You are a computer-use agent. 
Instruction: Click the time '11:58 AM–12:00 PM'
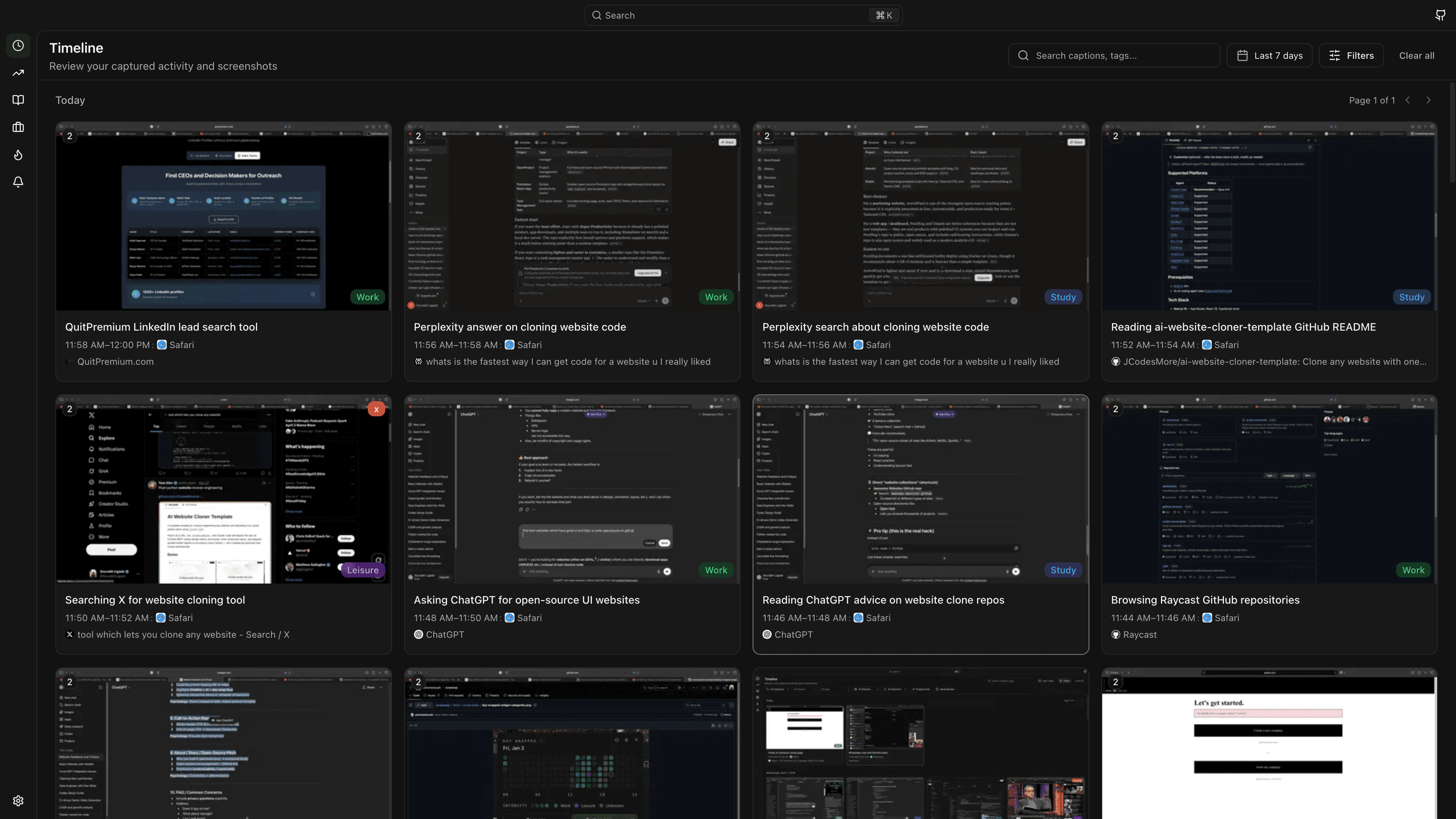pos(107,345)
